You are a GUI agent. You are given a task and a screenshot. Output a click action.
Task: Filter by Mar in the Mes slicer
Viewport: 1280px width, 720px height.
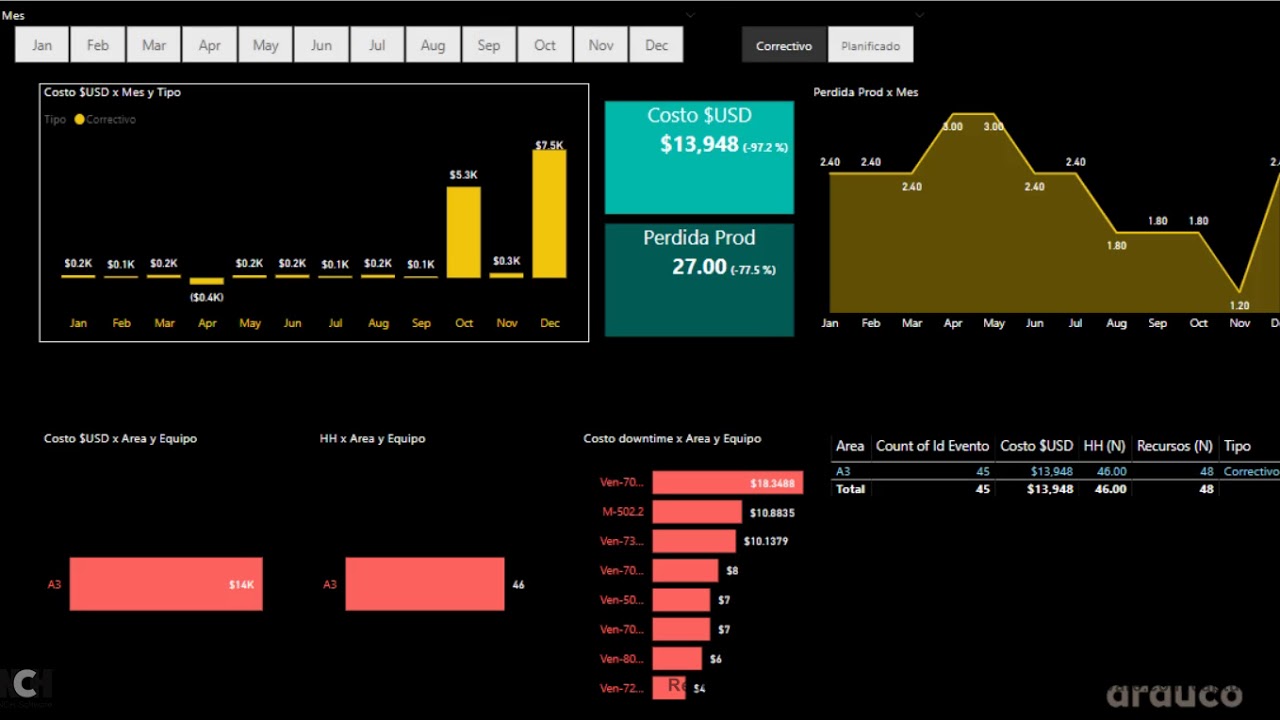[x=154, y=45]
